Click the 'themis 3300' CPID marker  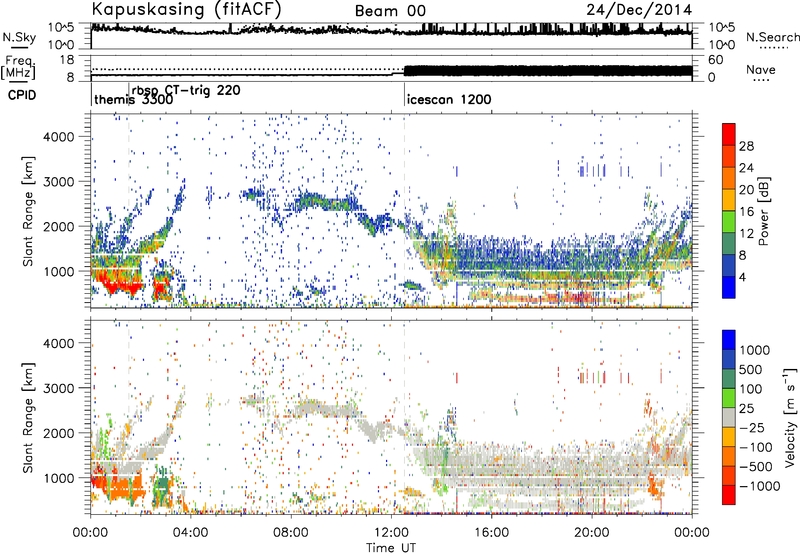pos(133,99)
